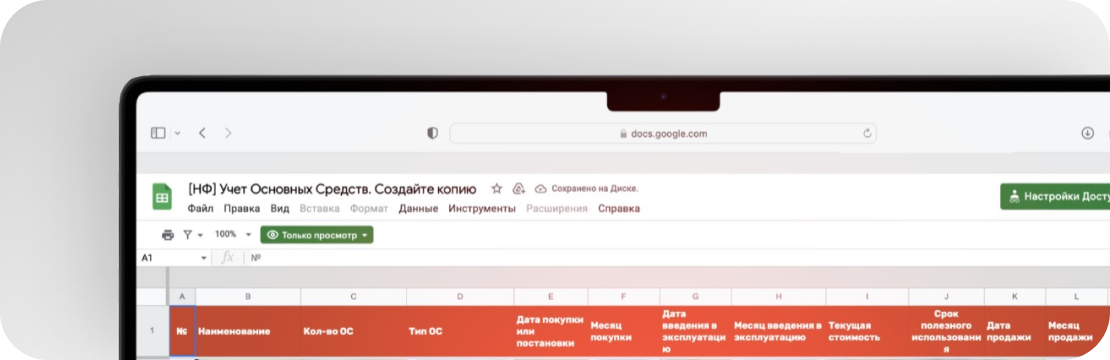
Task: Focus the docs.google.com address bar
Action: coord(663,133)
